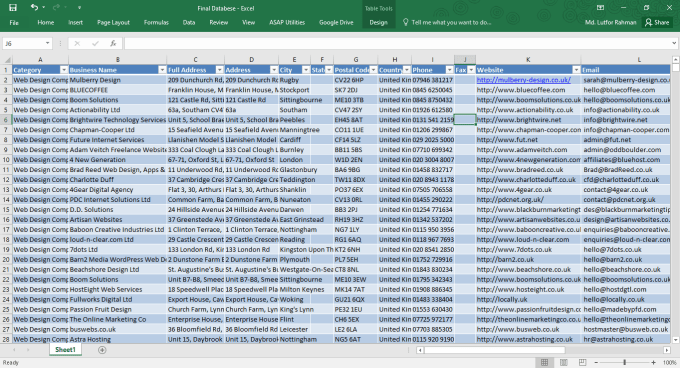Select the Table Tools Design tab
Viewport: 680px width, 368px height.
379,23
